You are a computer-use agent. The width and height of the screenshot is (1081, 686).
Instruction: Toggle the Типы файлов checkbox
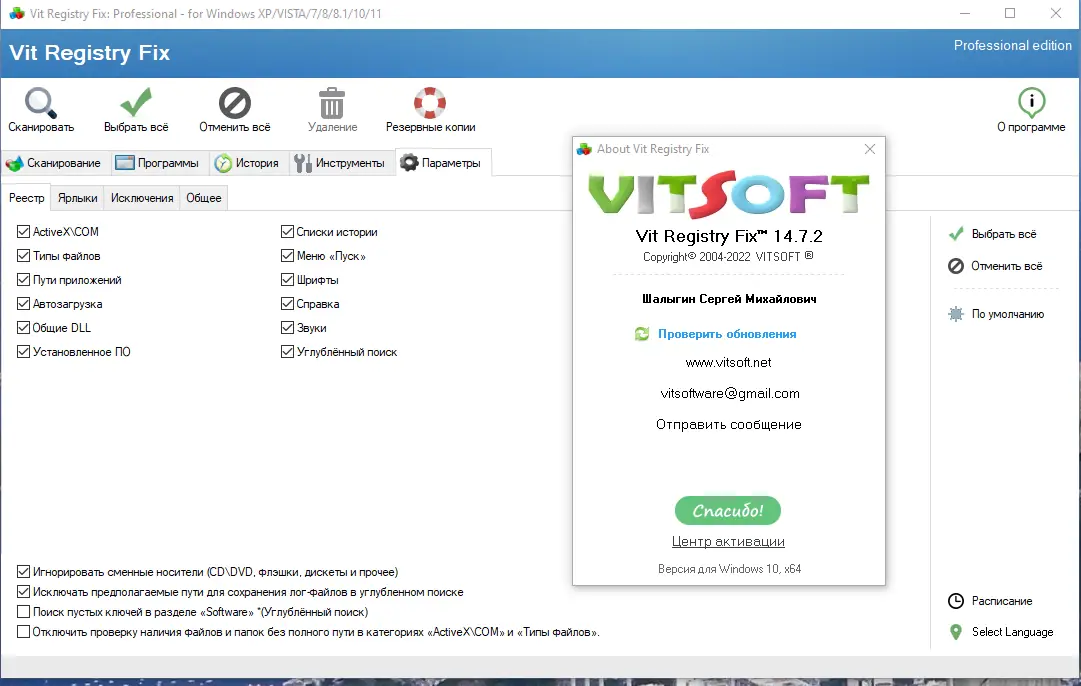point(23,256)
